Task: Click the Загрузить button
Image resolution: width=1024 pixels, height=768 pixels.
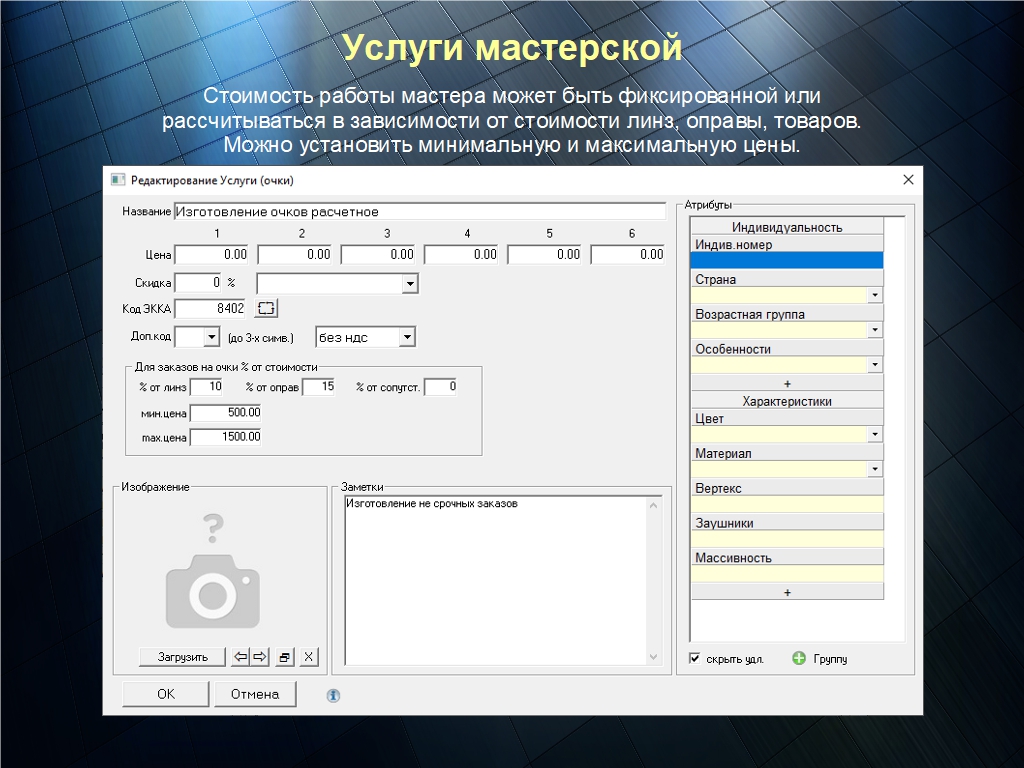Action: 182,657
